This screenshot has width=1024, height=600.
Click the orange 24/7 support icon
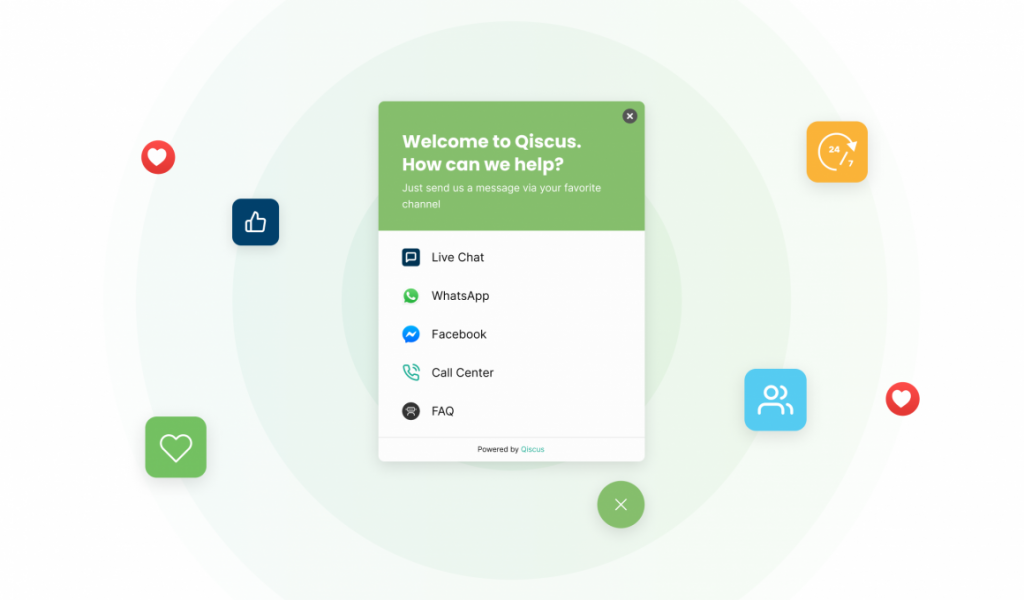837,151
